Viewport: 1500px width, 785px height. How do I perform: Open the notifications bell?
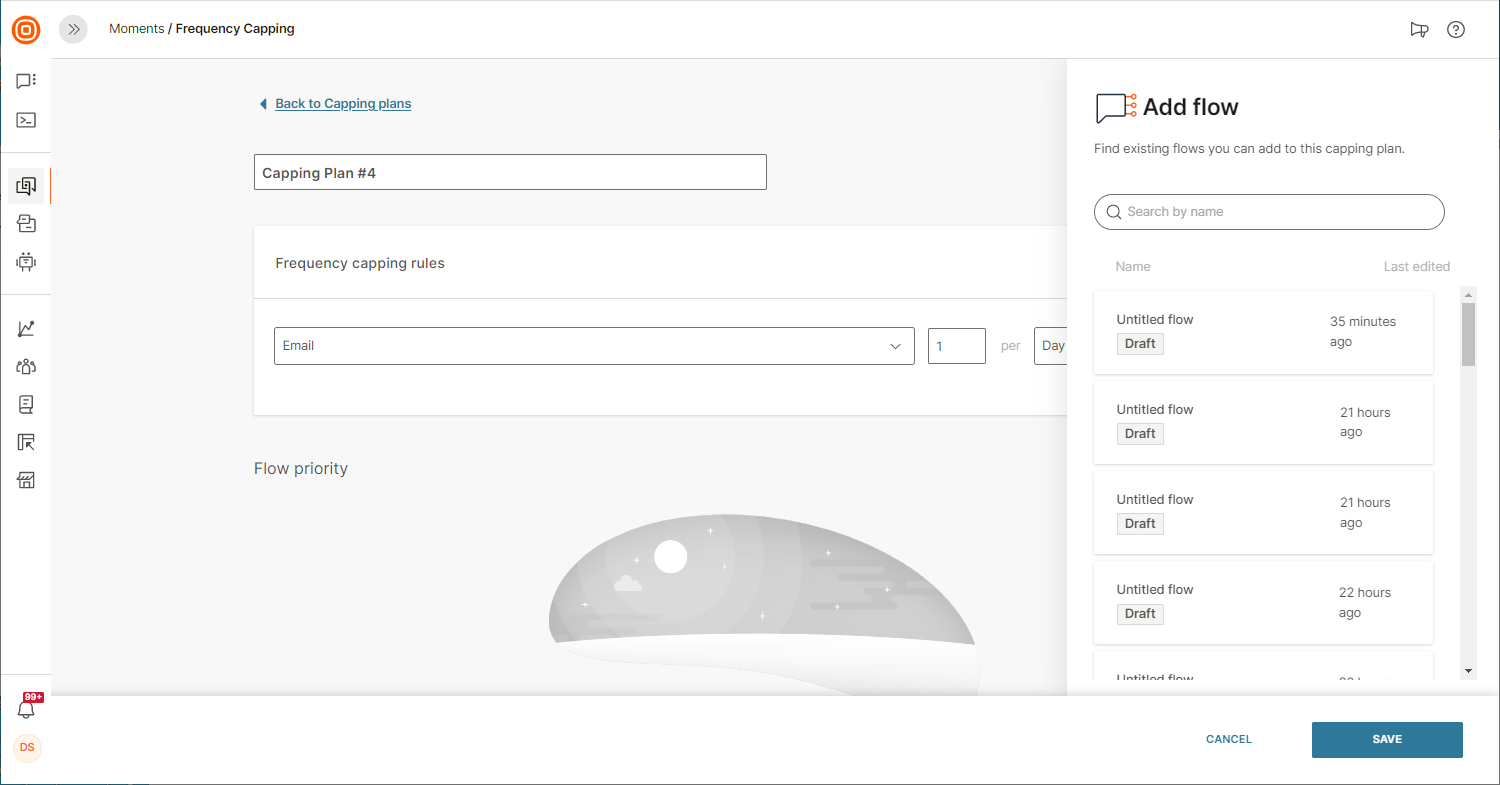[x=27, y=709]
